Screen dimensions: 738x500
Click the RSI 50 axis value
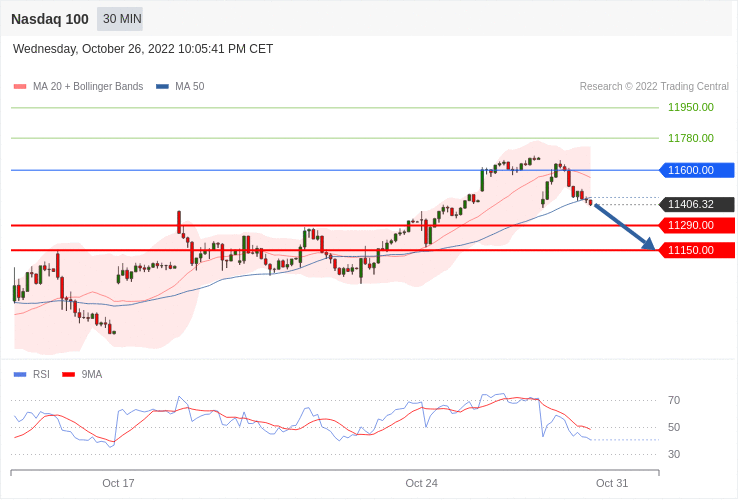coord(674,427)
